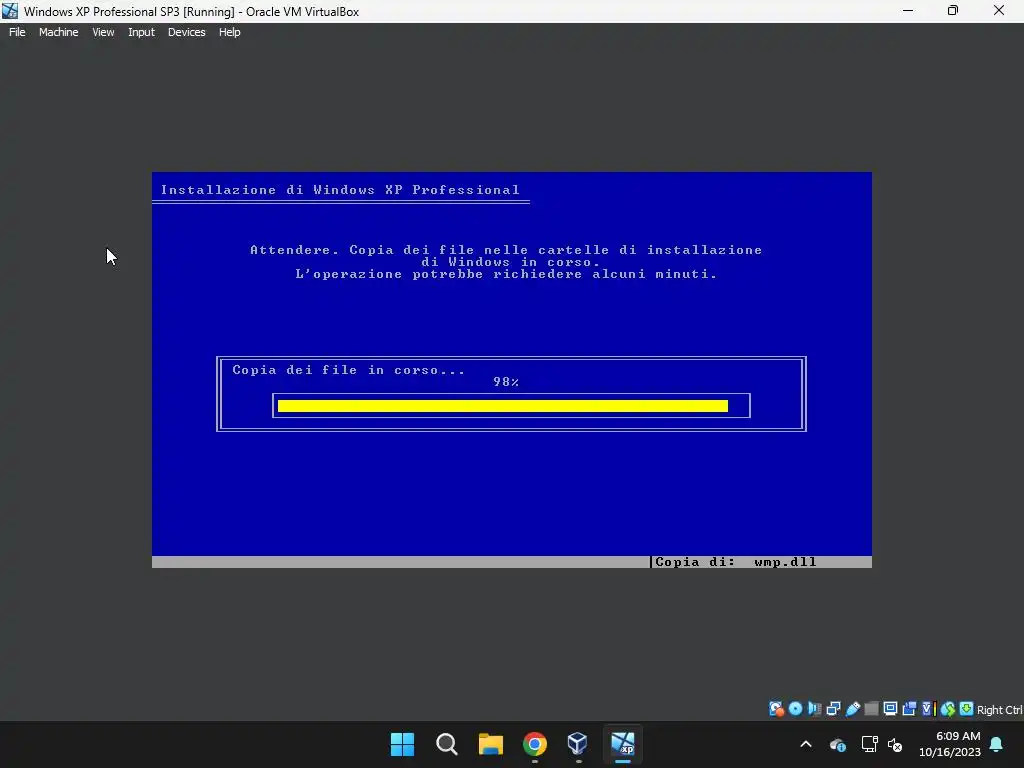Open the Windows Start menu
The image size is (1024, 768).
402,744
